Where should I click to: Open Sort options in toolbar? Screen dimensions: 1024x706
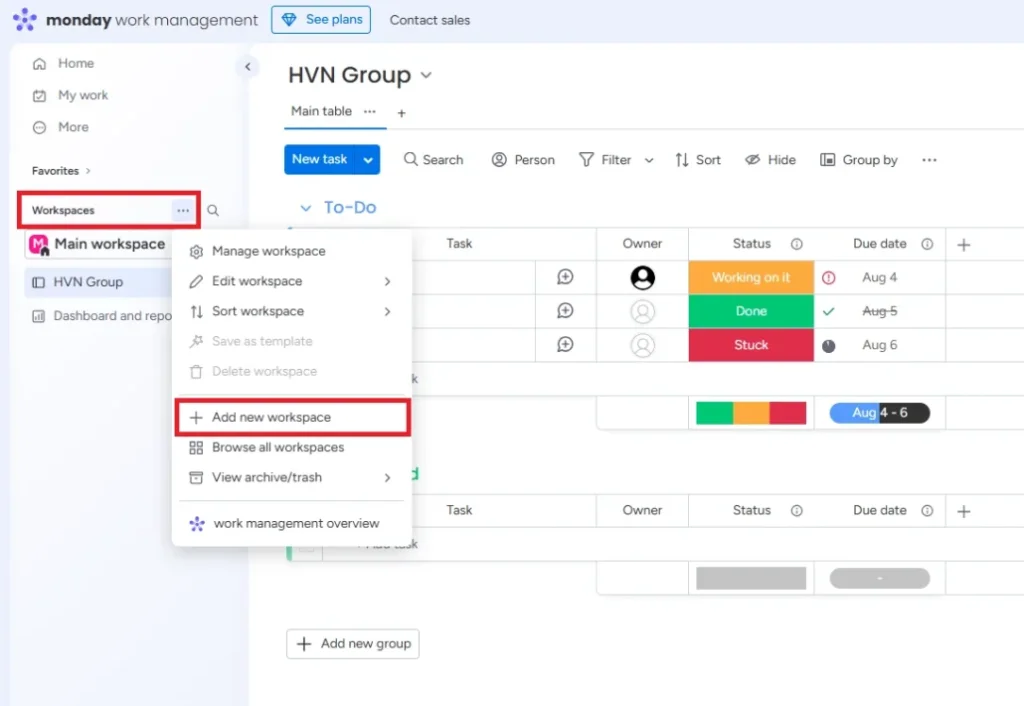tap(698, 160)
